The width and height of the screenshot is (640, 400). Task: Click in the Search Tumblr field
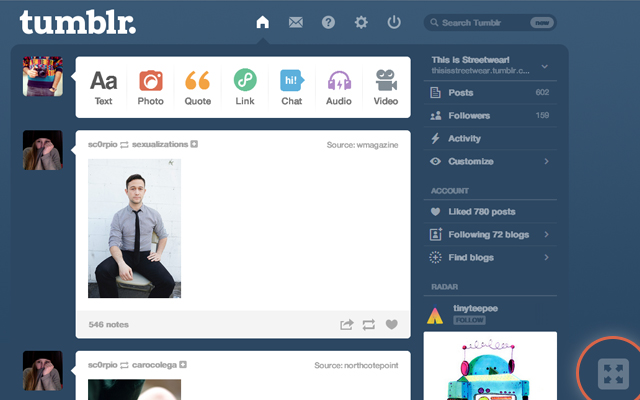pos(490,22)
